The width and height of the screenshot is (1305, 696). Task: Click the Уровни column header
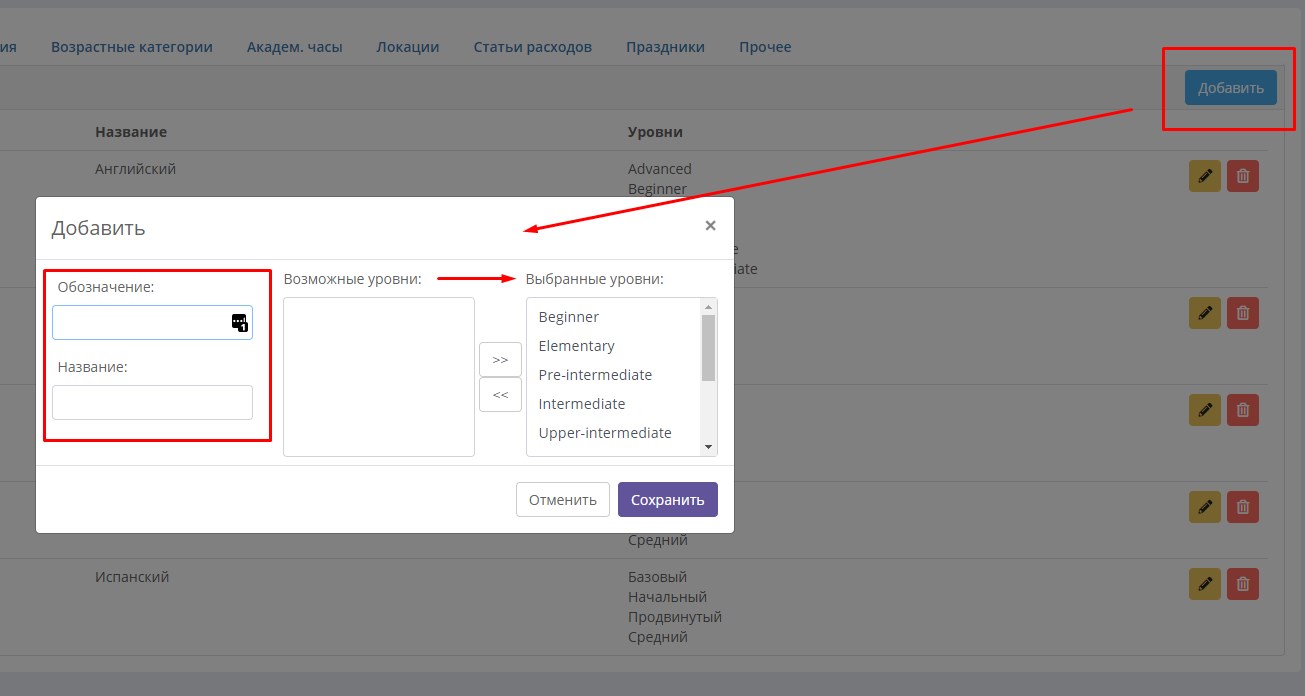pos(655,132)
